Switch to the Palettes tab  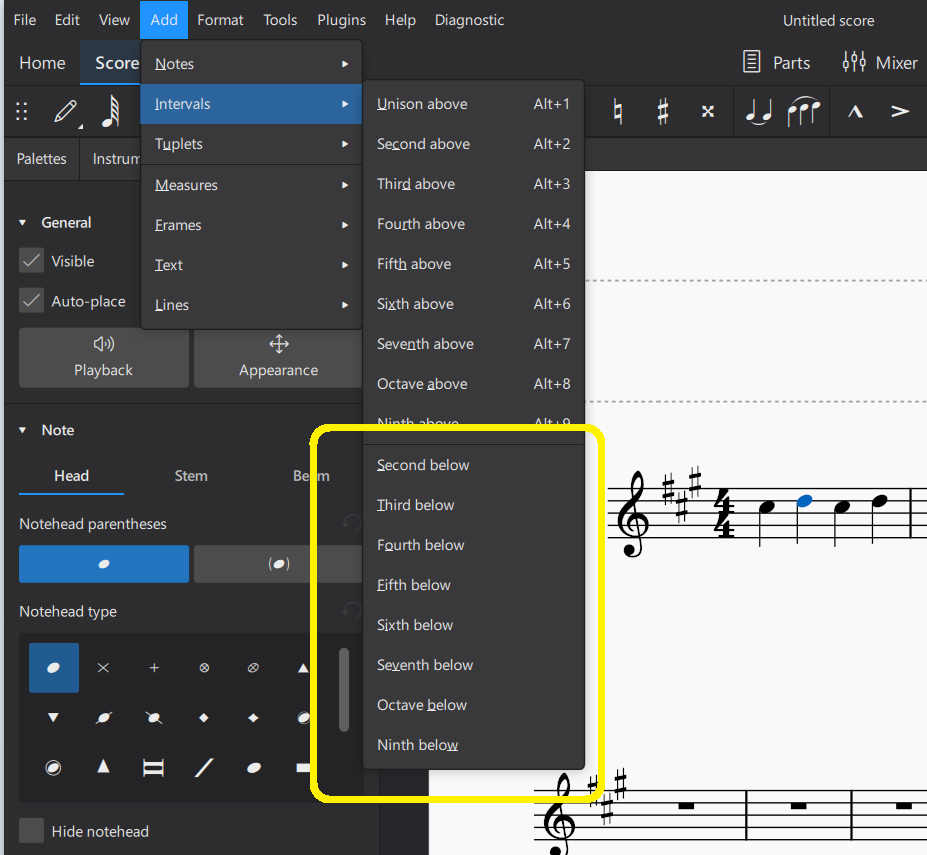click(x=41, y=158)
